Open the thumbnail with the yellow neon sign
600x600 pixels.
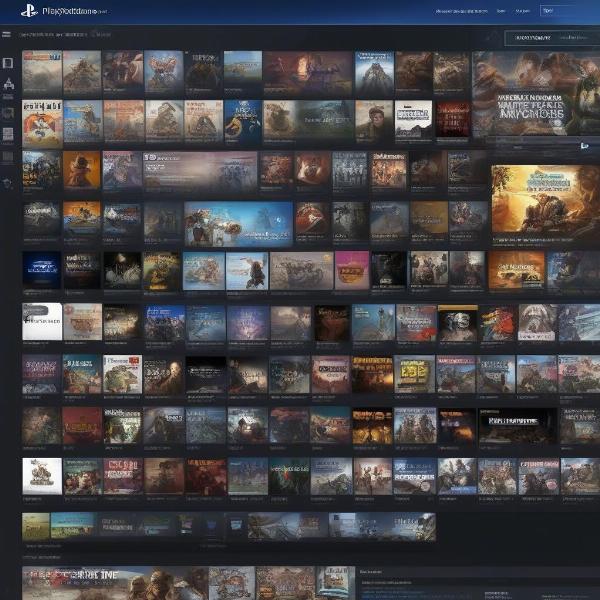click(x=414, y=374)
